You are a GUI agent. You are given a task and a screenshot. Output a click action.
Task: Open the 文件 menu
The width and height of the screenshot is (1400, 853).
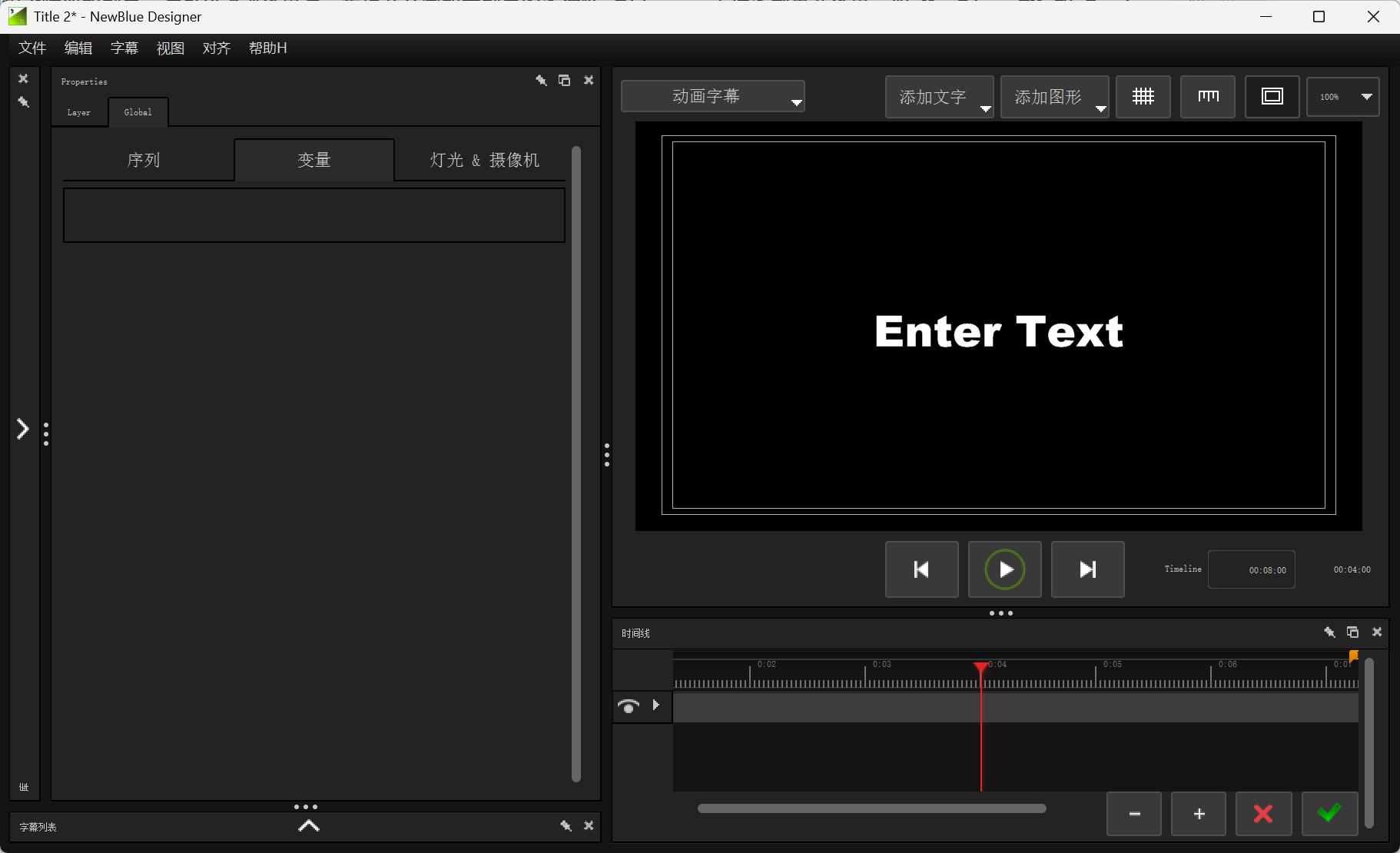[32, 48]
